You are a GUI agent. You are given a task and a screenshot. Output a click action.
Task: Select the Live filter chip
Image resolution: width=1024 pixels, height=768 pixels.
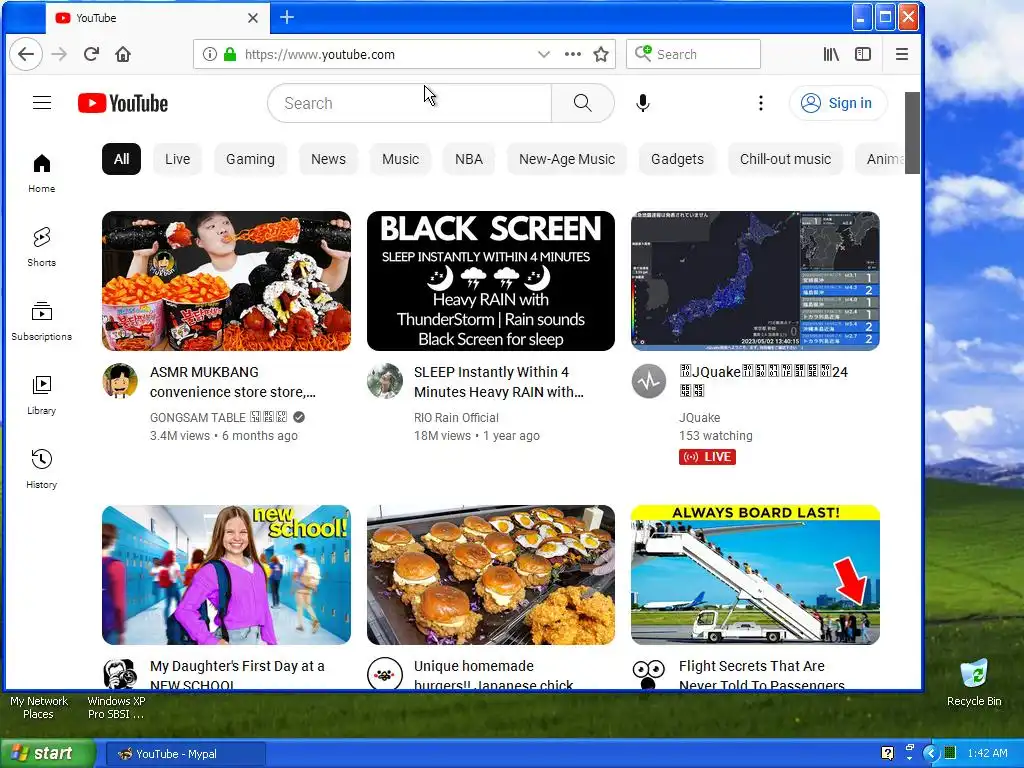pos(177,159)
